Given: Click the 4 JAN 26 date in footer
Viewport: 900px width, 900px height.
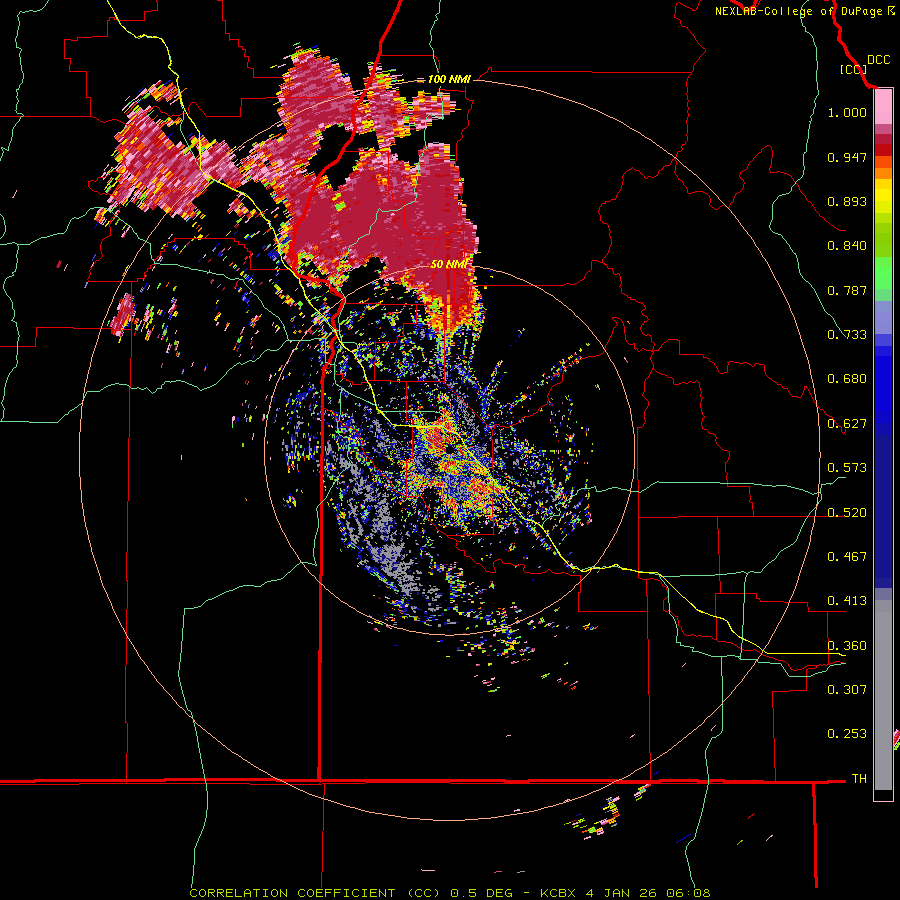Looking at the screenshot, I should (x=620, y=893).
